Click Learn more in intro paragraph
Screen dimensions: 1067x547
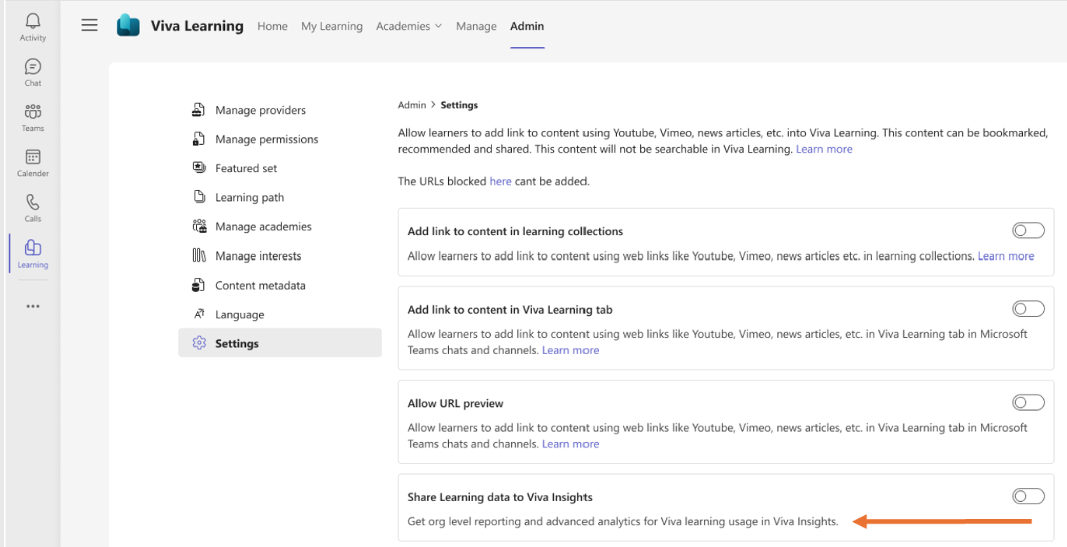824,149
